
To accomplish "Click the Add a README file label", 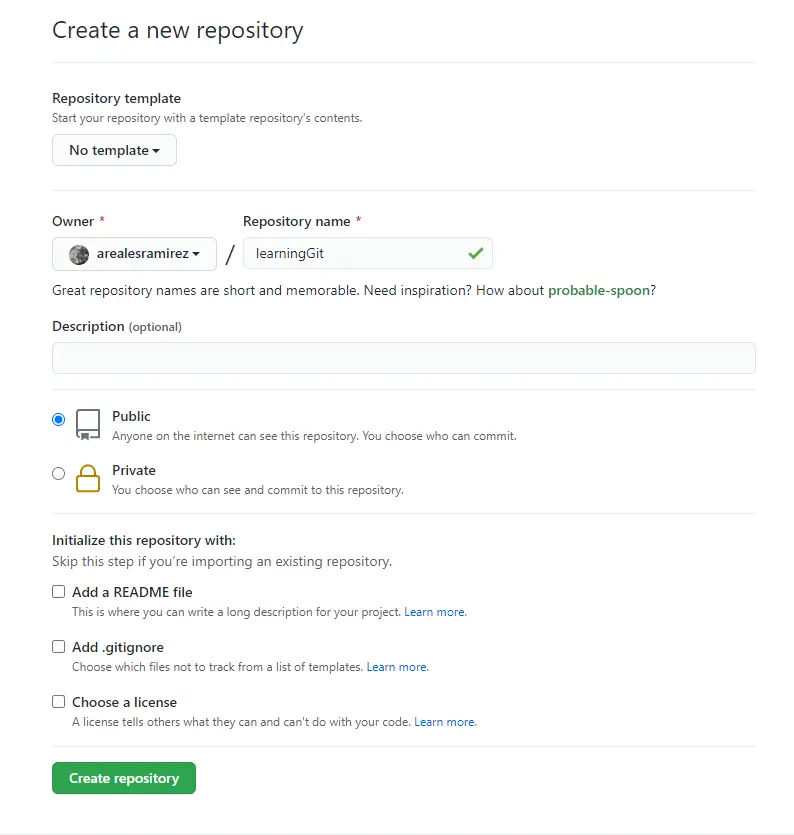I will (132, 592).
